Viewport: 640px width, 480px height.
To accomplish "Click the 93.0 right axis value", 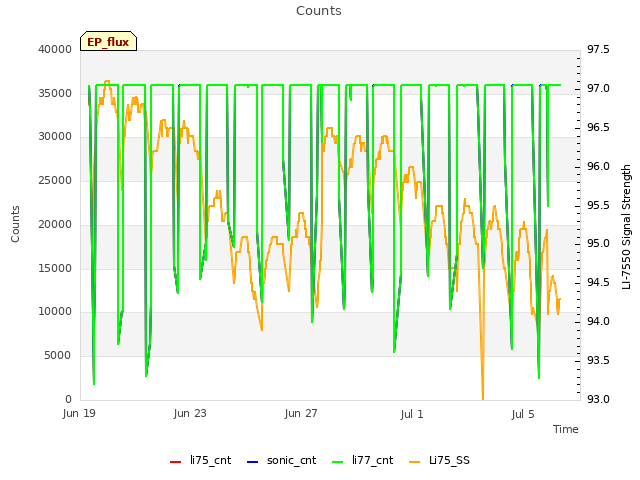I will 598,399.
